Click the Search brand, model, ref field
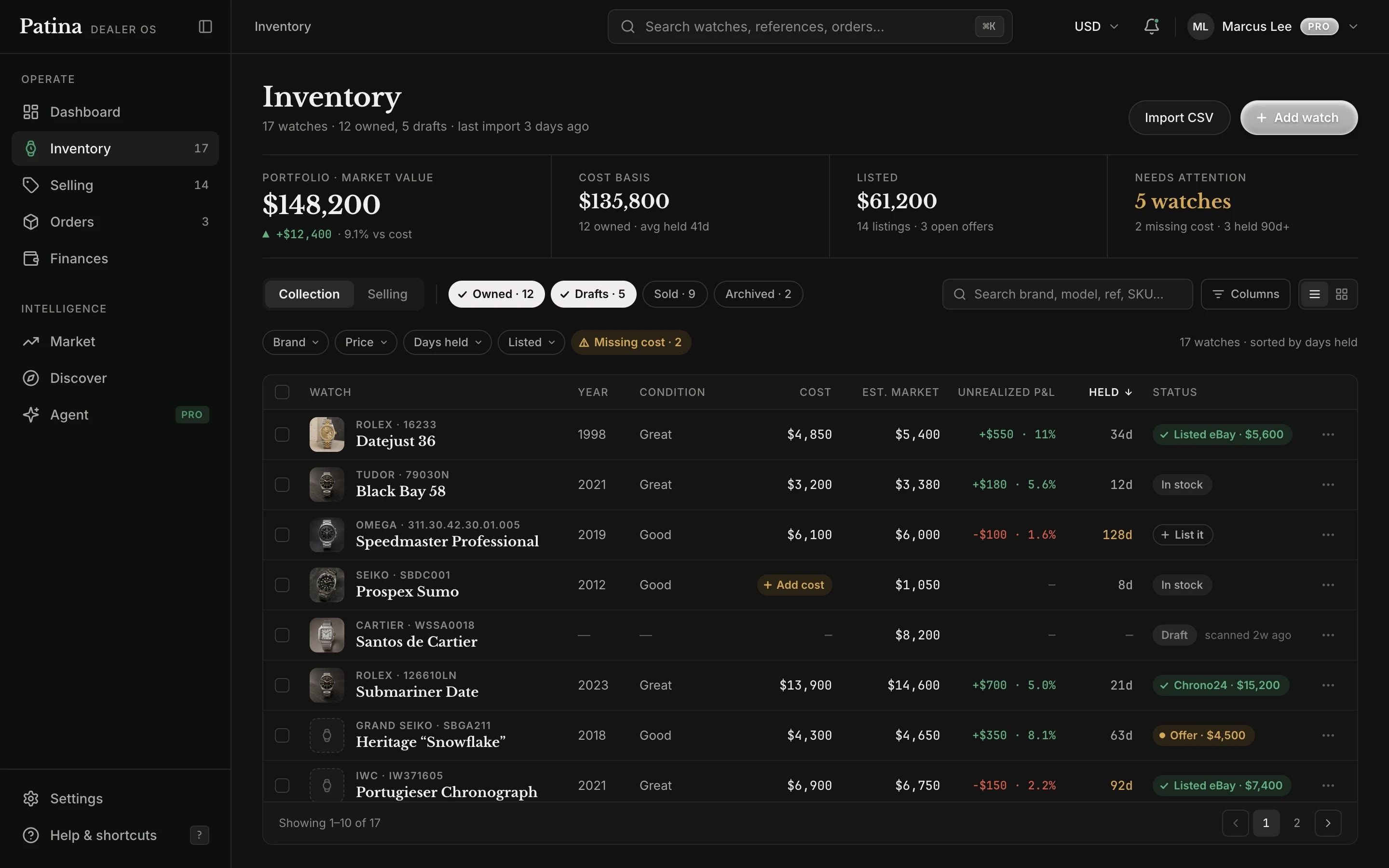This screenshot has height=868, width=1389. point(1067,294)
